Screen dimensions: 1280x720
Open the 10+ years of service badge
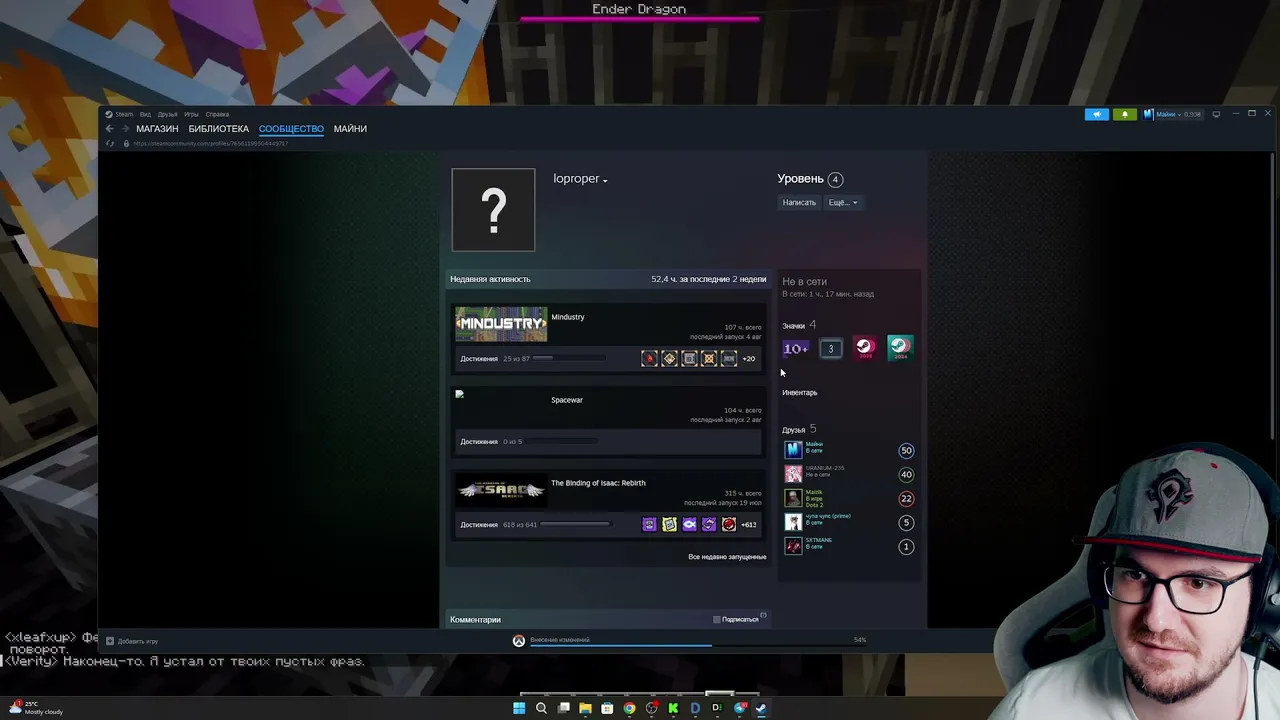[x=796, y=348]
